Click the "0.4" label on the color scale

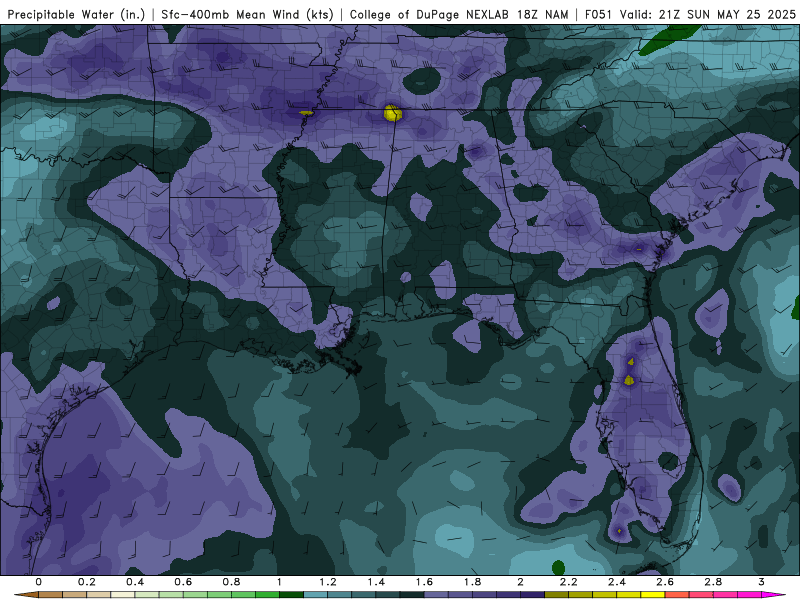pyautogui.click(x=135, y=582)
